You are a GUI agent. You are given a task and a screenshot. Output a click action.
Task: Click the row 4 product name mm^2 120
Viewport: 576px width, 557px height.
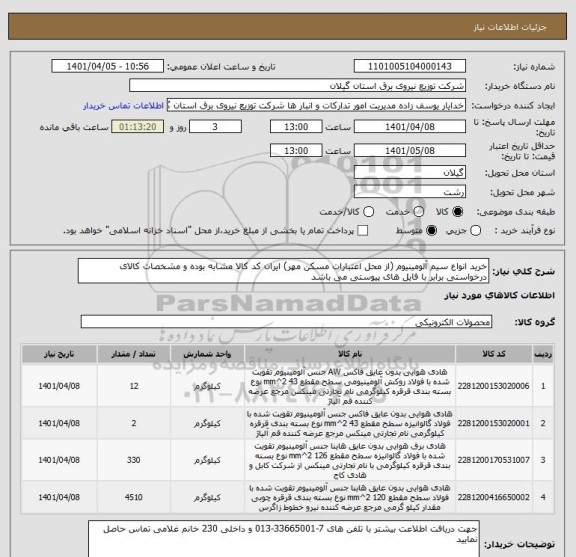click(350, 497)
